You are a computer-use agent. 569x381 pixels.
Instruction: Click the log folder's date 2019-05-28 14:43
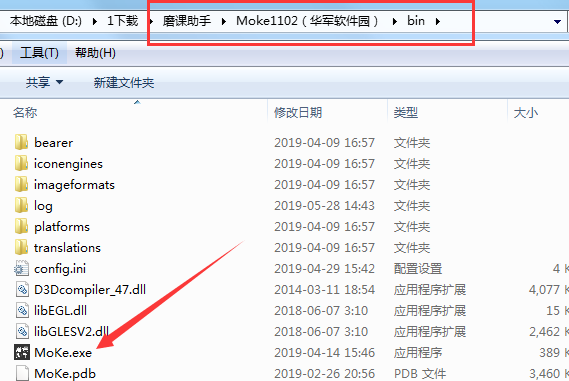(x=324, y=206)
